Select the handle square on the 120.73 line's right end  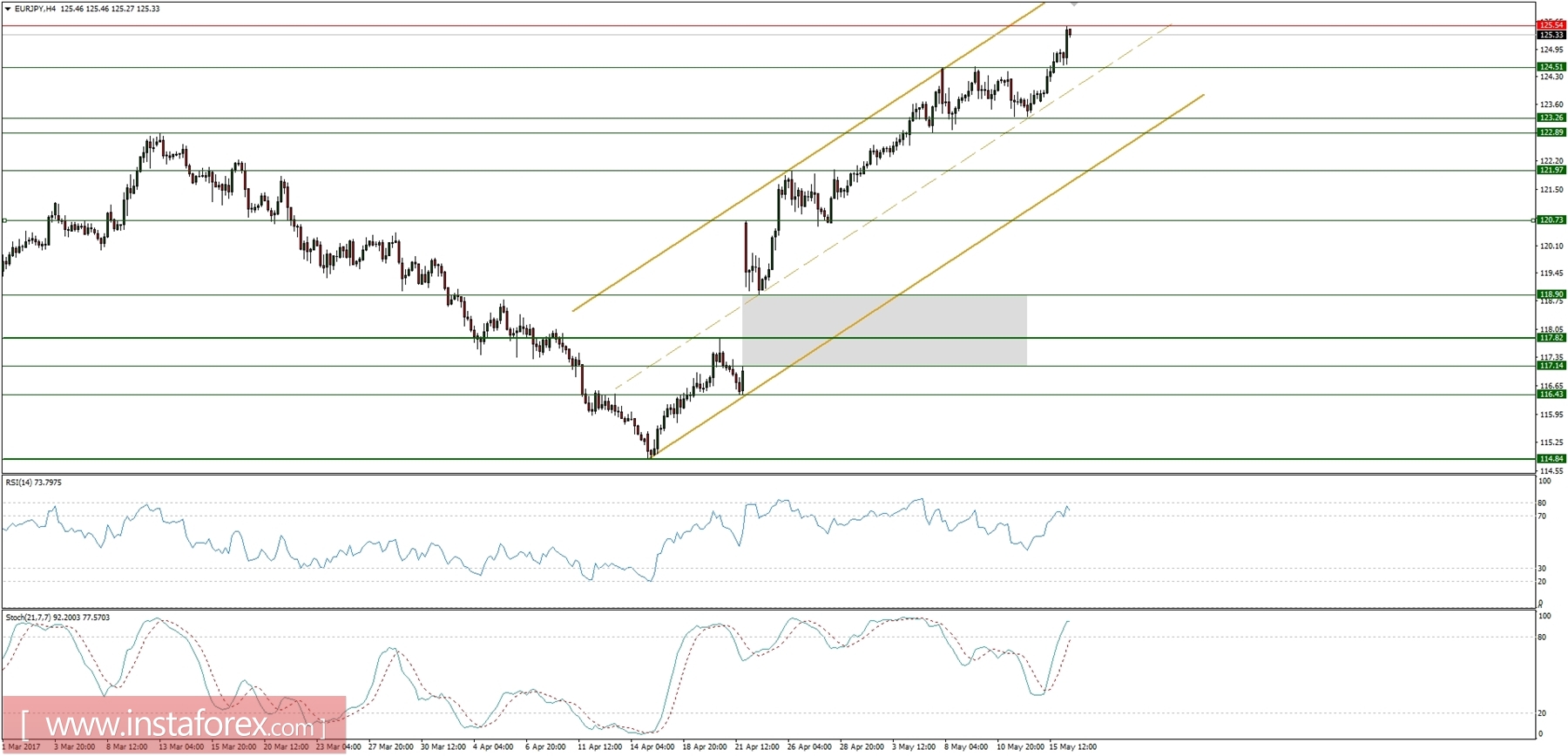(1533, 220)
